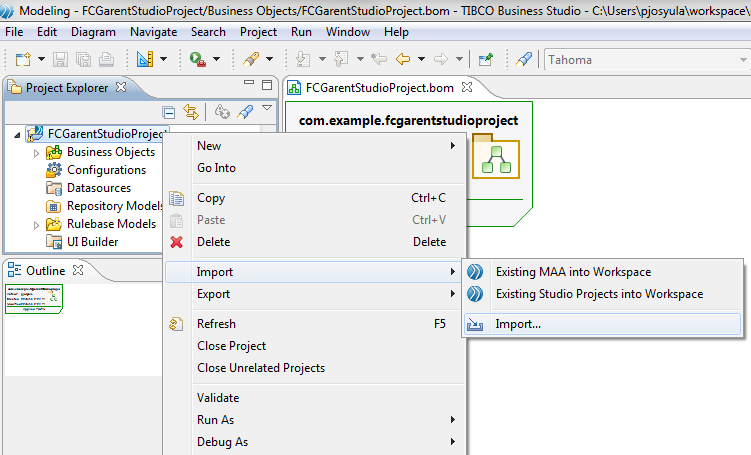Choose Close Project in context menu
The width and height of the screenshot is (751, 455).
314,346
